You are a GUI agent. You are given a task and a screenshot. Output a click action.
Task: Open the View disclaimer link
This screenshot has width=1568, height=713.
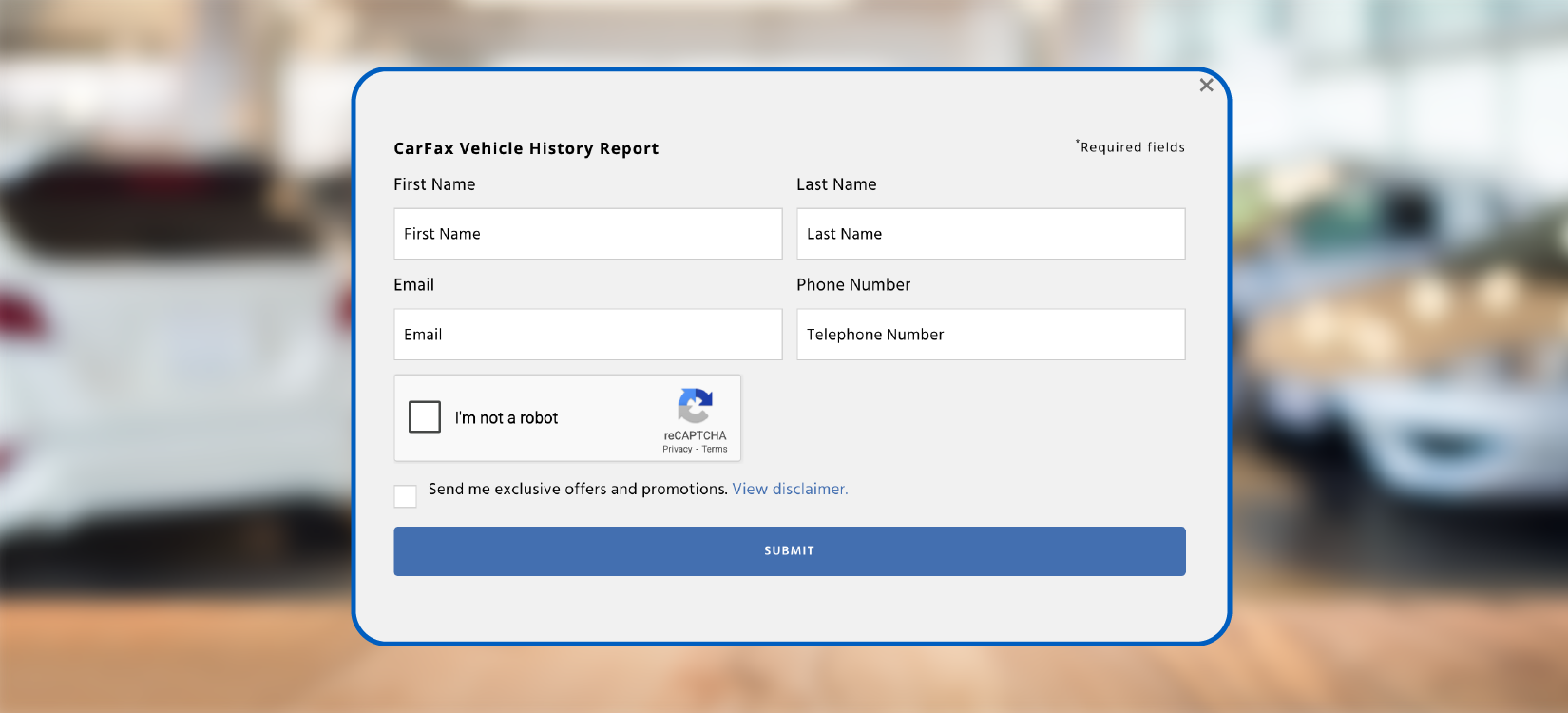pos(790,489)
